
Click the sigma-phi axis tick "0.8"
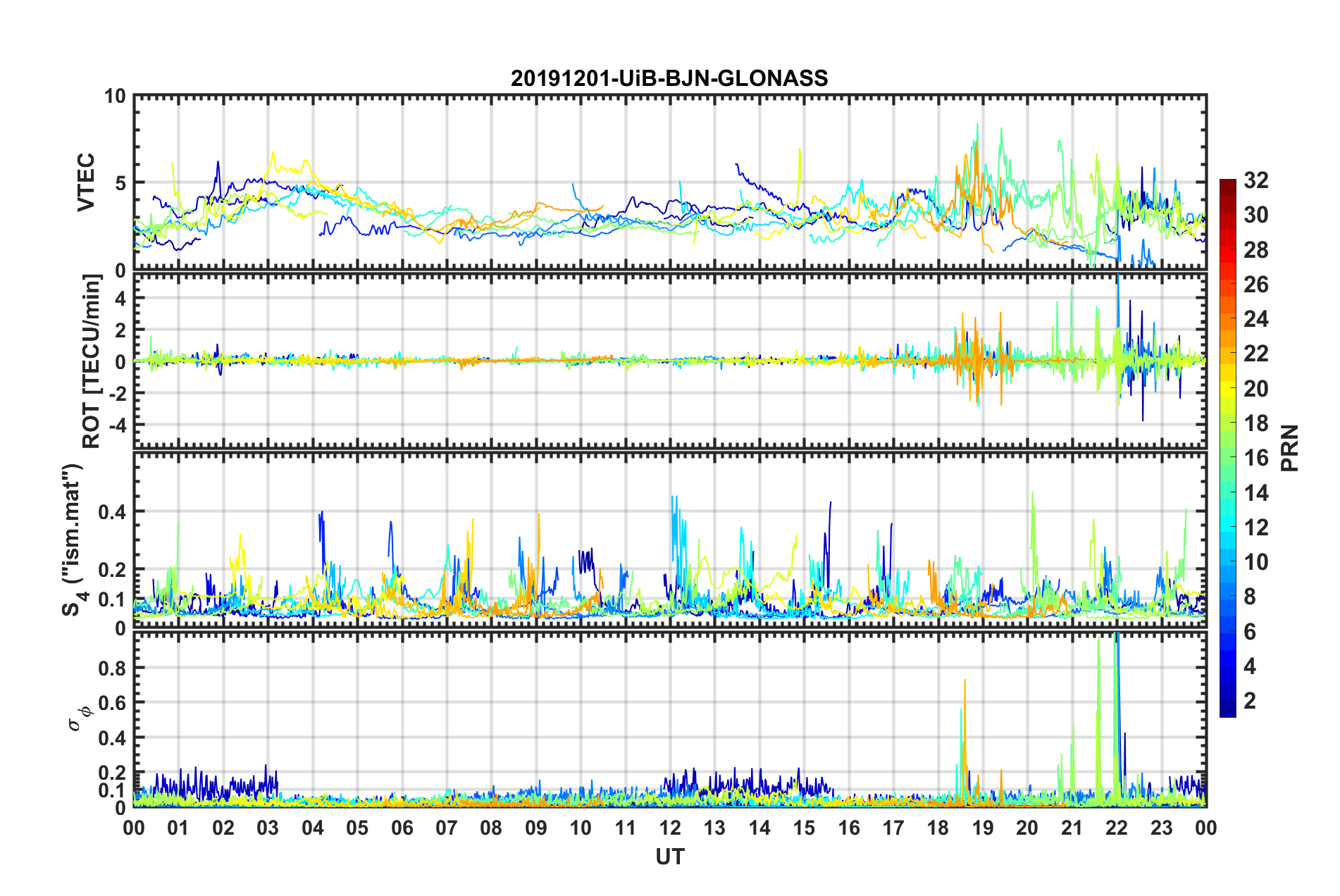click(113, 668)
